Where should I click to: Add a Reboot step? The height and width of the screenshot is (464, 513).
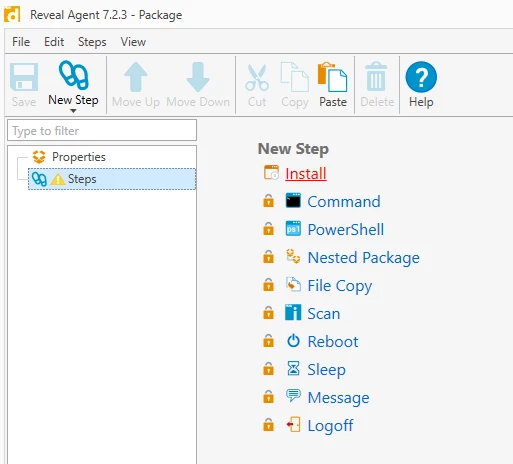coord(333,341)
